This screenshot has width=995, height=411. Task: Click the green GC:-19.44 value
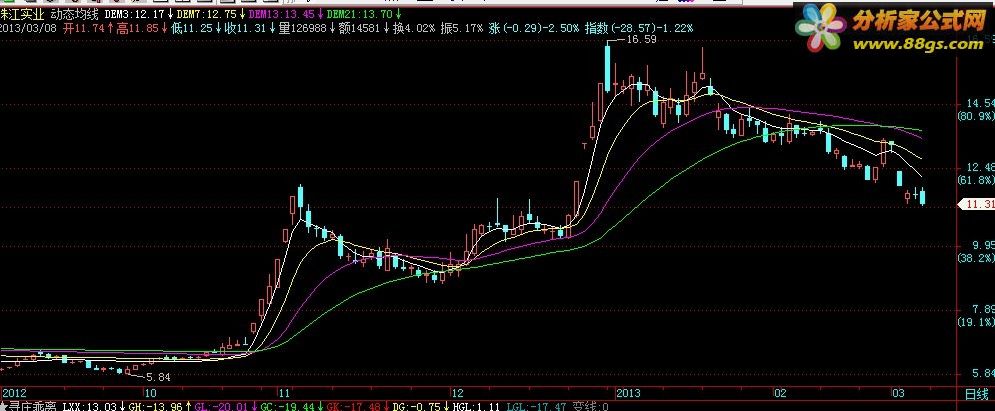pyautogui.click(x=289, y=407)
